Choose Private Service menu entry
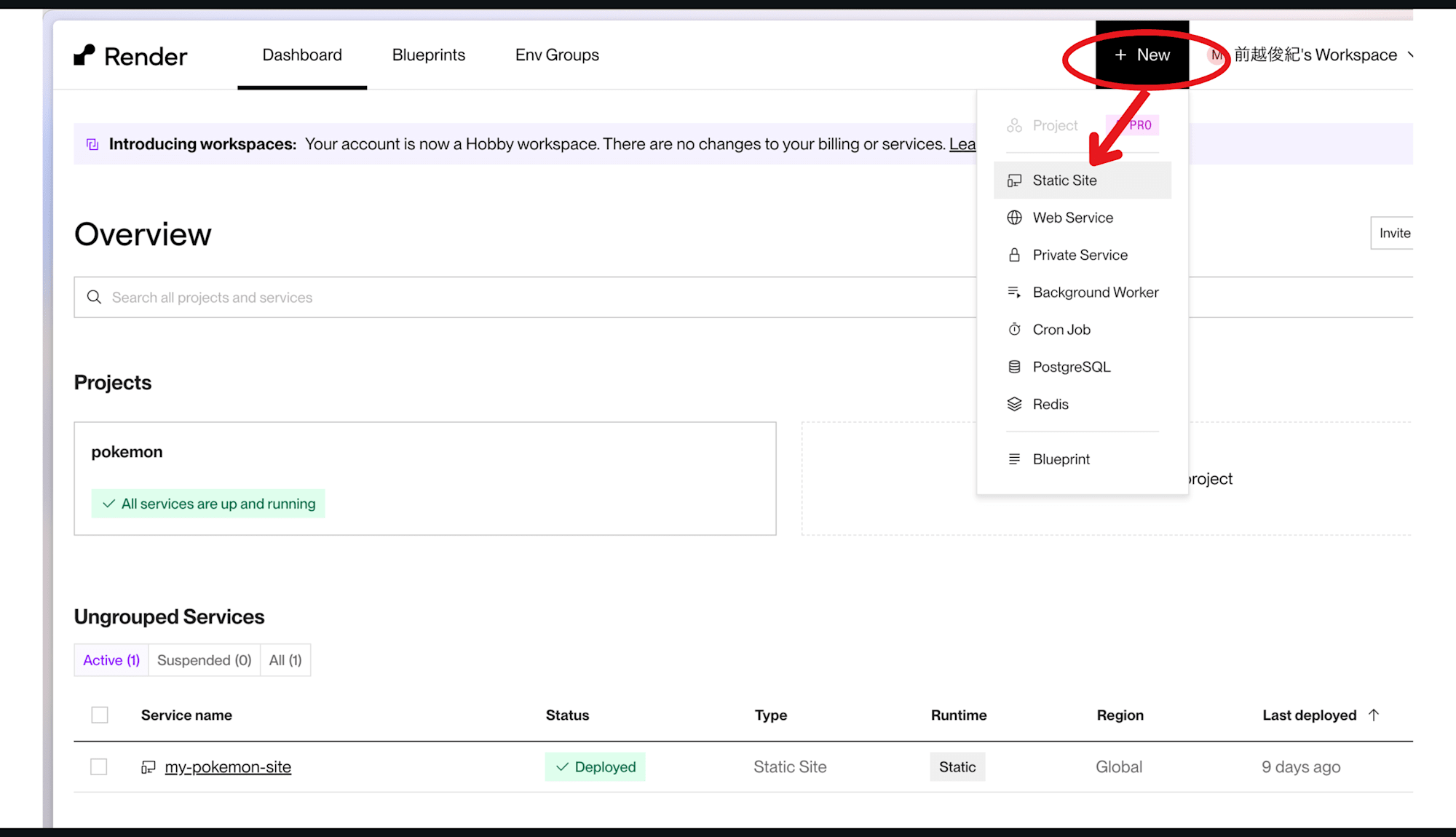The width and height of the screenshot is (1456, 837). pos(1083,255)
